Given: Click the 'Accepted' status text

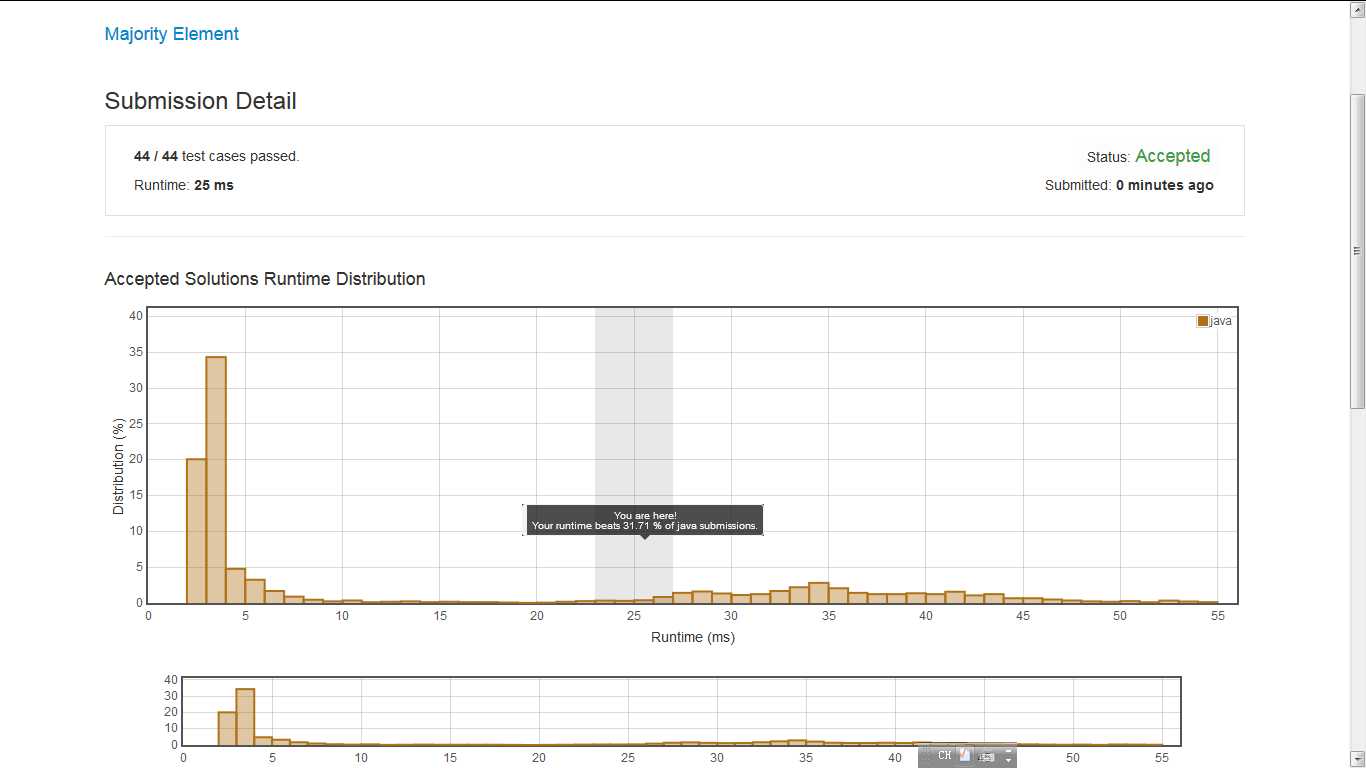Looking at the screenshot, I should (x=1173, y=156).
